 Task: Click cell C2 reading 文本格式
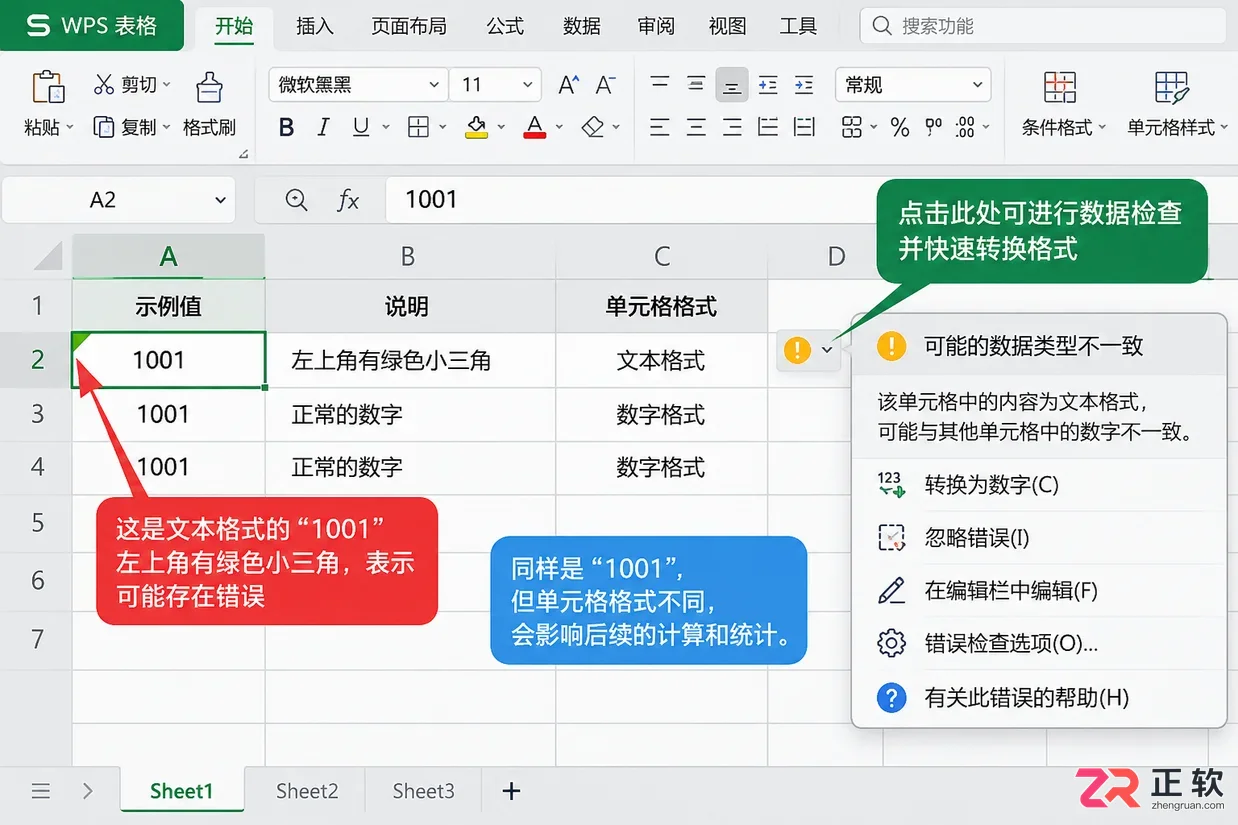(x=661, y=360)
